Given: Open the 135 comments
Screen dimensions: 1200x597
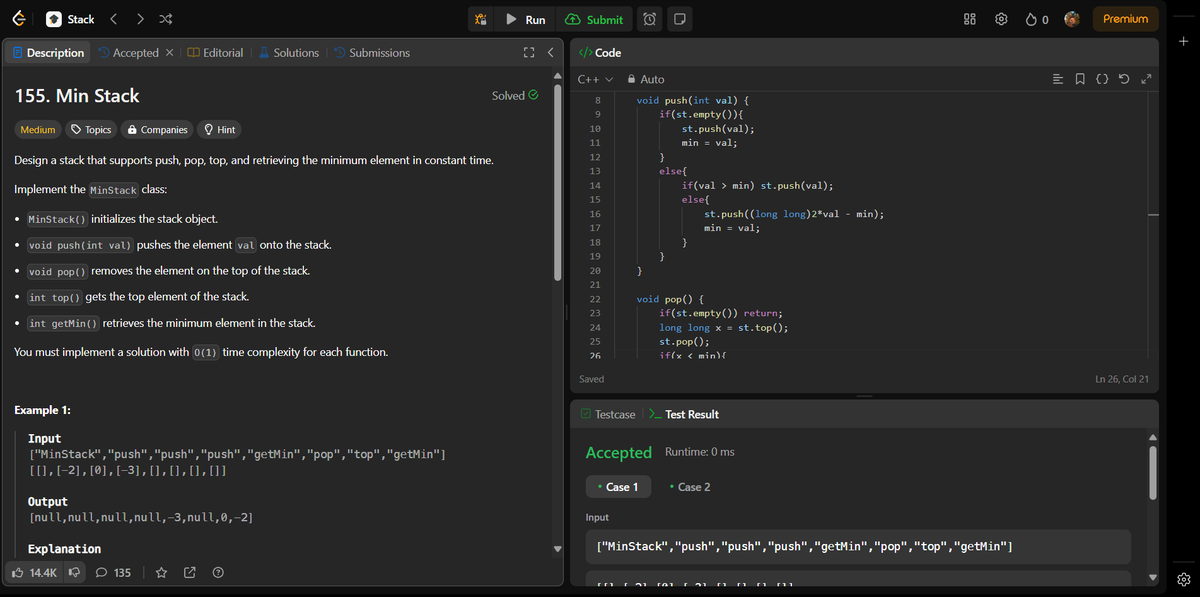Looking at the screenshot, I should pyautogui.click(x=113, y=573).
